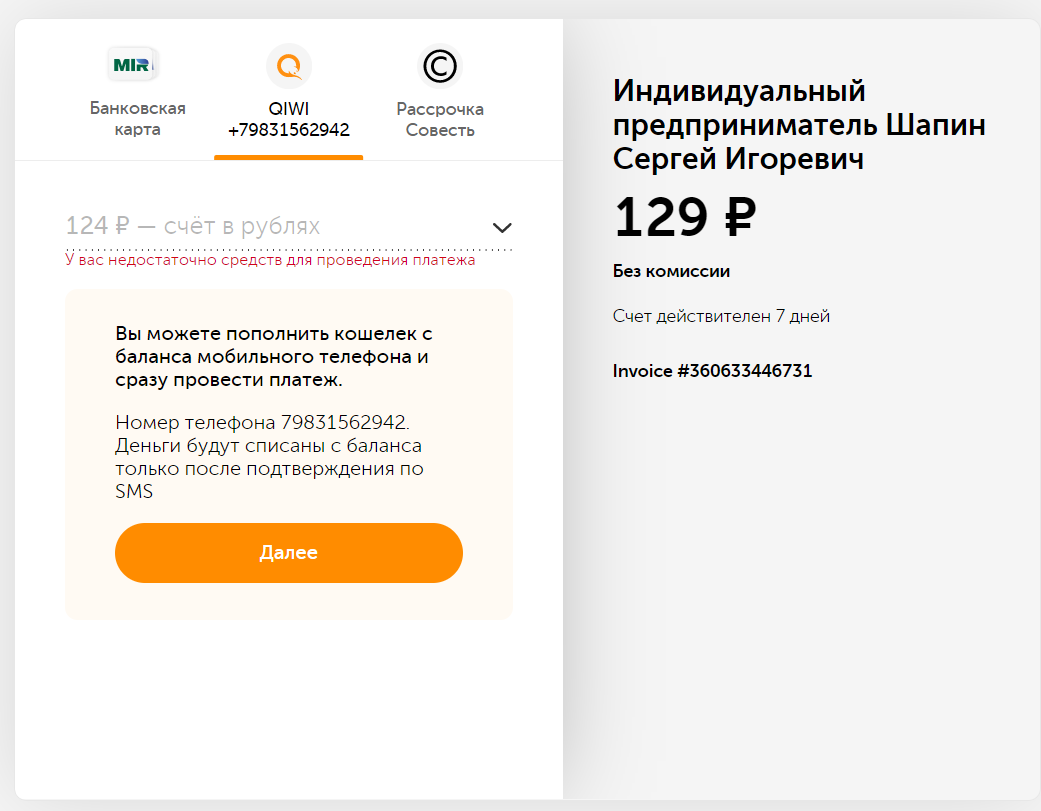Open the Рассрочка Совесть tab
The image size is (1041, 811).
[x=440, y=93]
